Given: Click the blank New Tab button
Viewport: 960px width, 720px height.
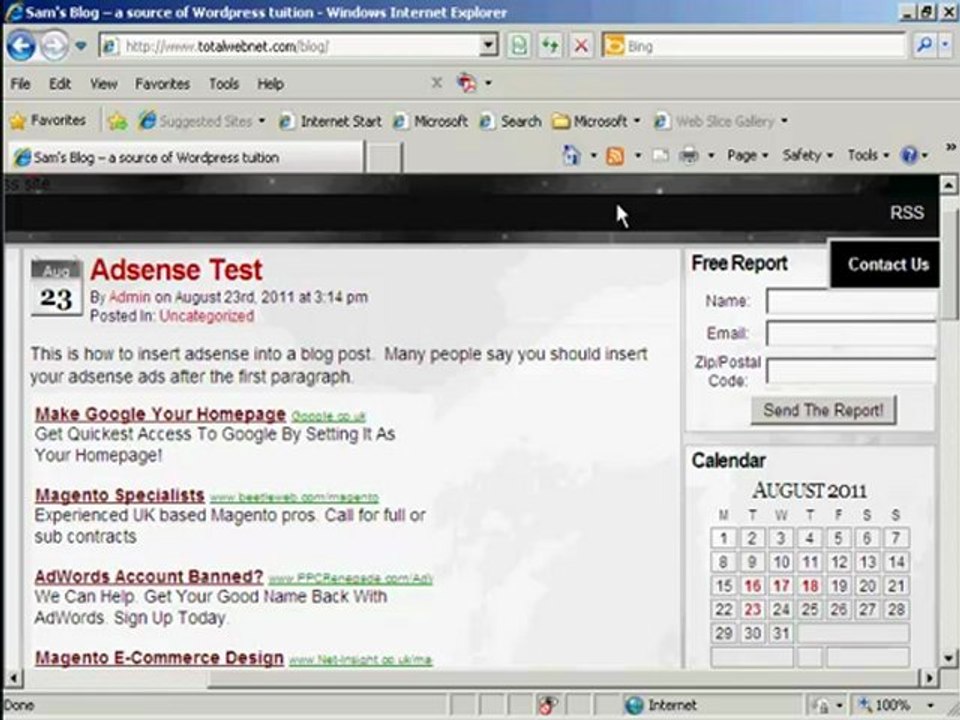Looking at the screenshot, I should point(384,158).
